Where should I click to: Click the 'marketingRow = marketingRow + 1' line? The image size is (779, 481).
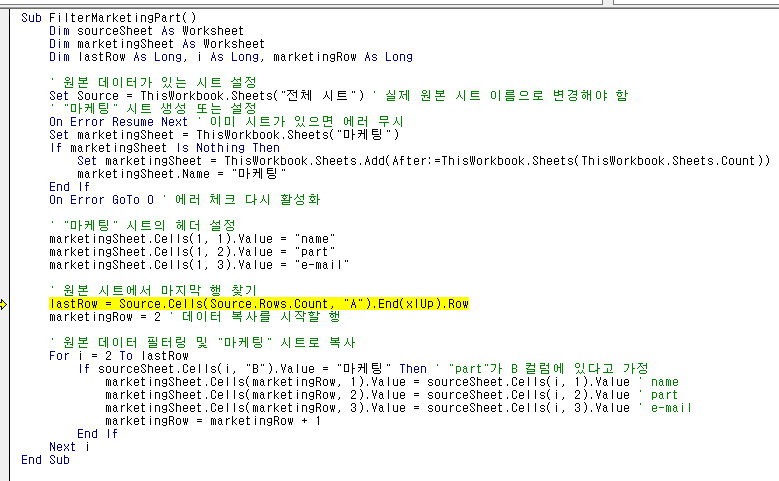[x=213, y=421]
